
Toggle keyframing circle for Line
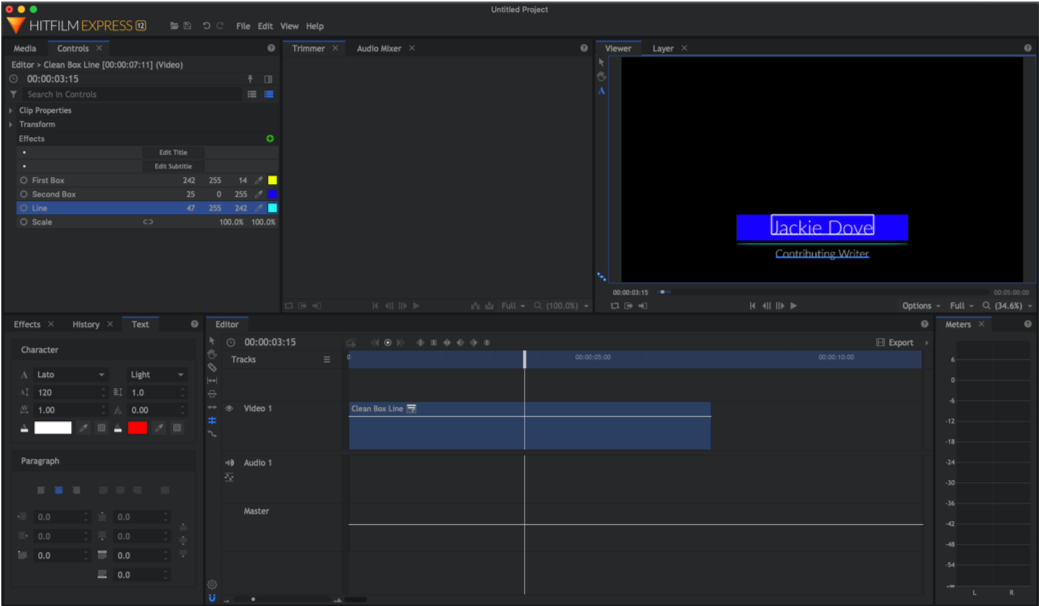click(24, 208)
